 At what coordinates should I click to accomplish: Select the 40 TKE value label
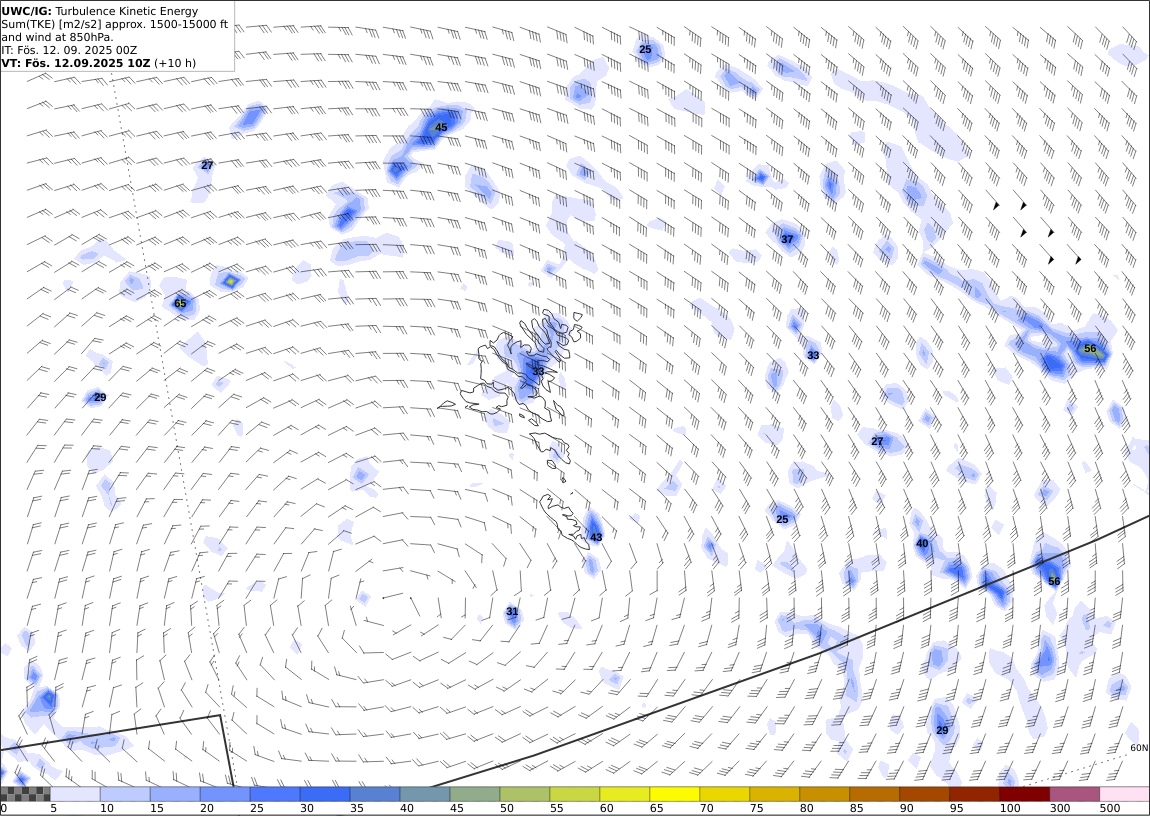(922, 543)
